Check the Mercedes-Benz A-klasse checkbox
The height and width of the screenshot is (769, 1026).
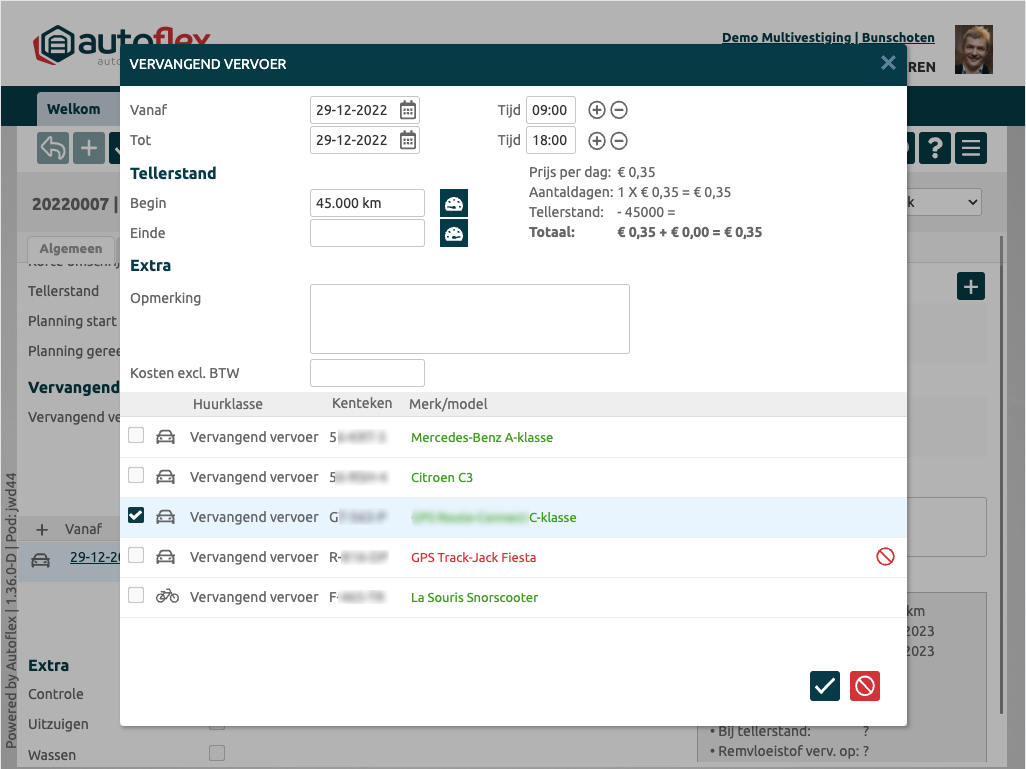click(136, 436)
